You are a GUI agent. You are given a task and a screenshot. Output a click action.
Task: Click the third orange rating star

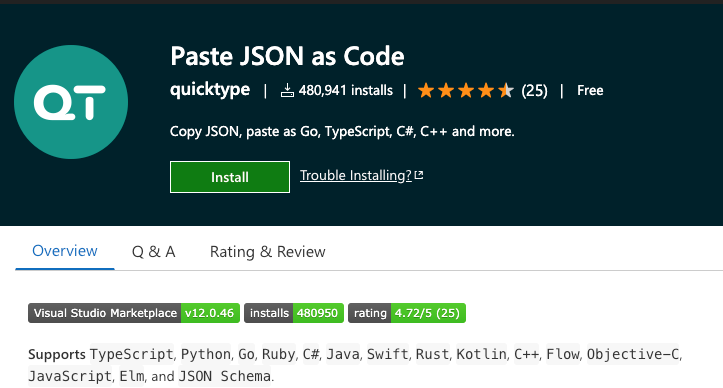[x=466, y=90]
